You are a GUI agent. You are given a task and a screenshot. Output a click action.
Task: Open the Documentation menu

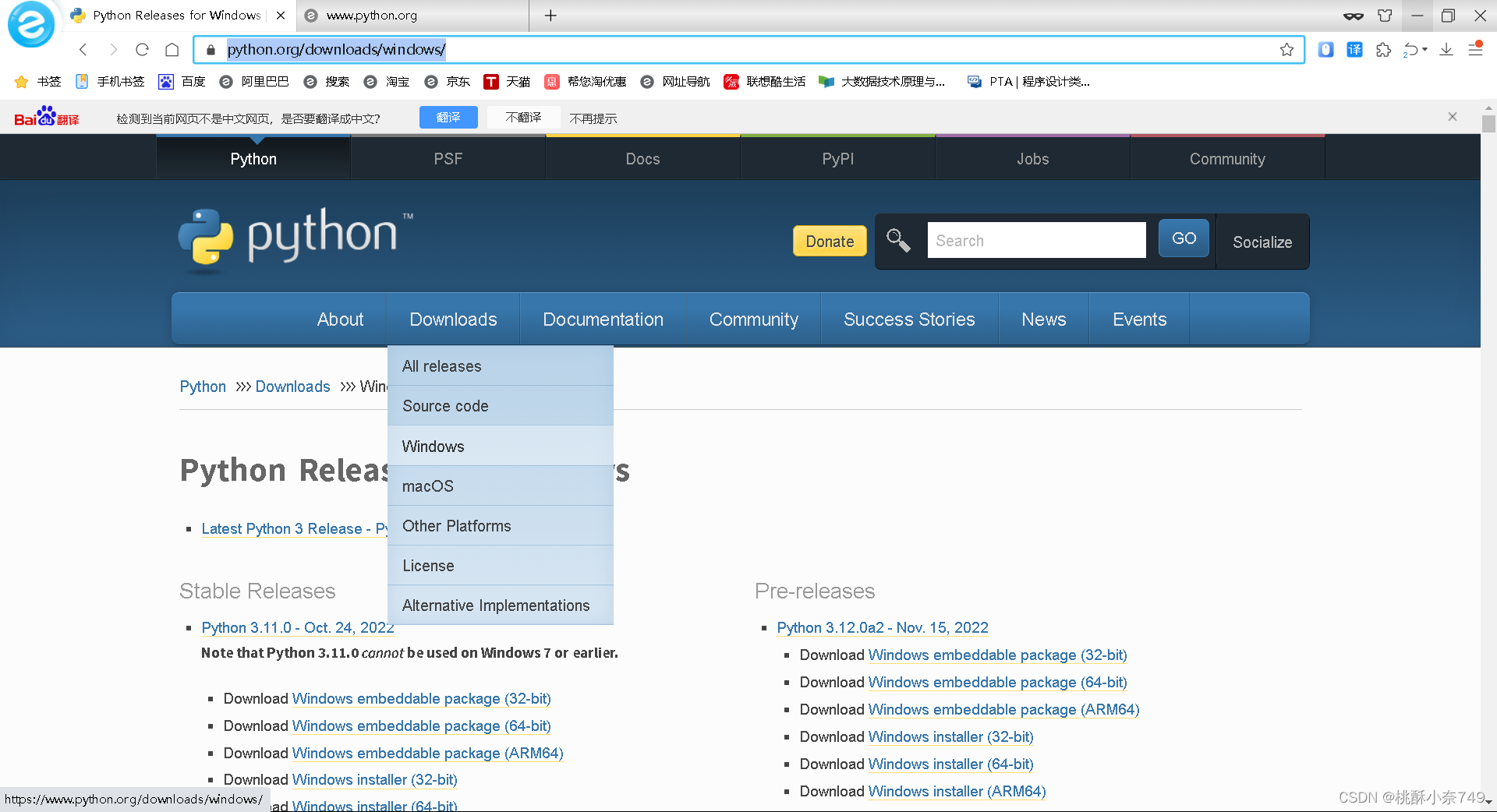pyautogui.click(x=603, y=320)
